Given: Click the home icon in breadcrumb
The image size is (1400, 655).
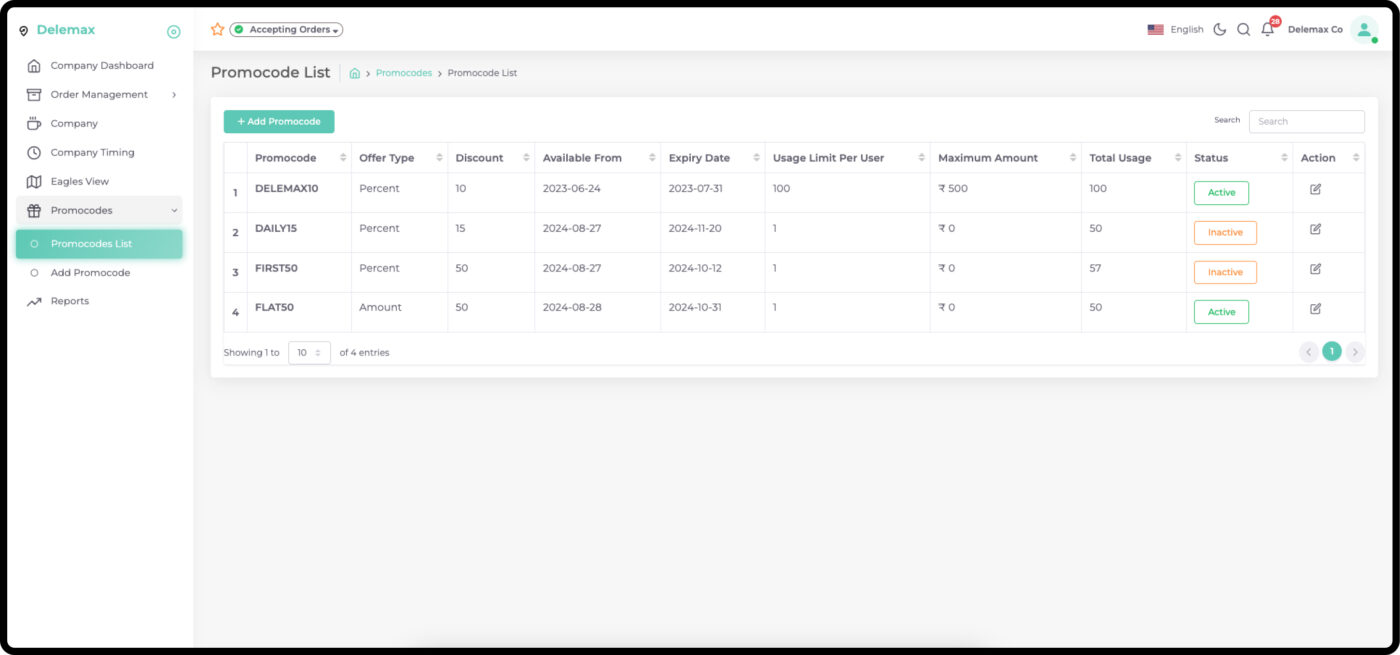Looking at the screenshot, I should click(355, 73).
